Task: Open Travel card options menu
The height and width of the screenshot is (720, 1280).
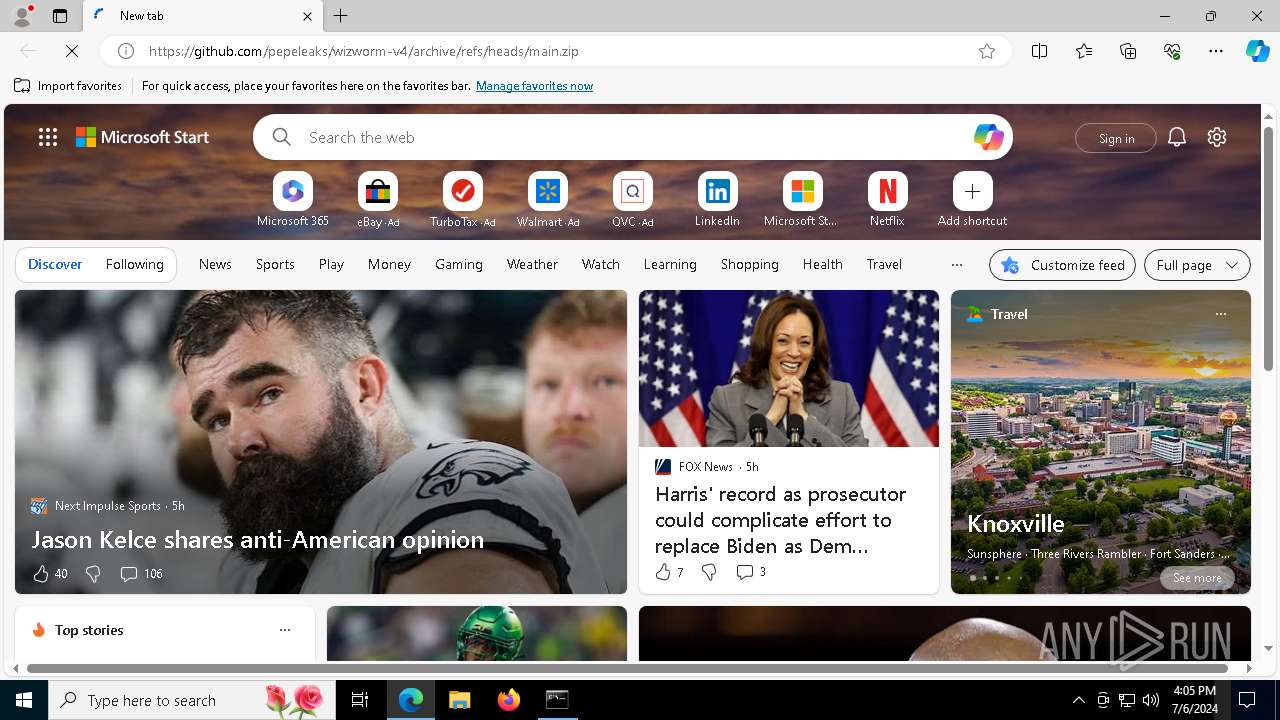Action: coord(1220,314)
